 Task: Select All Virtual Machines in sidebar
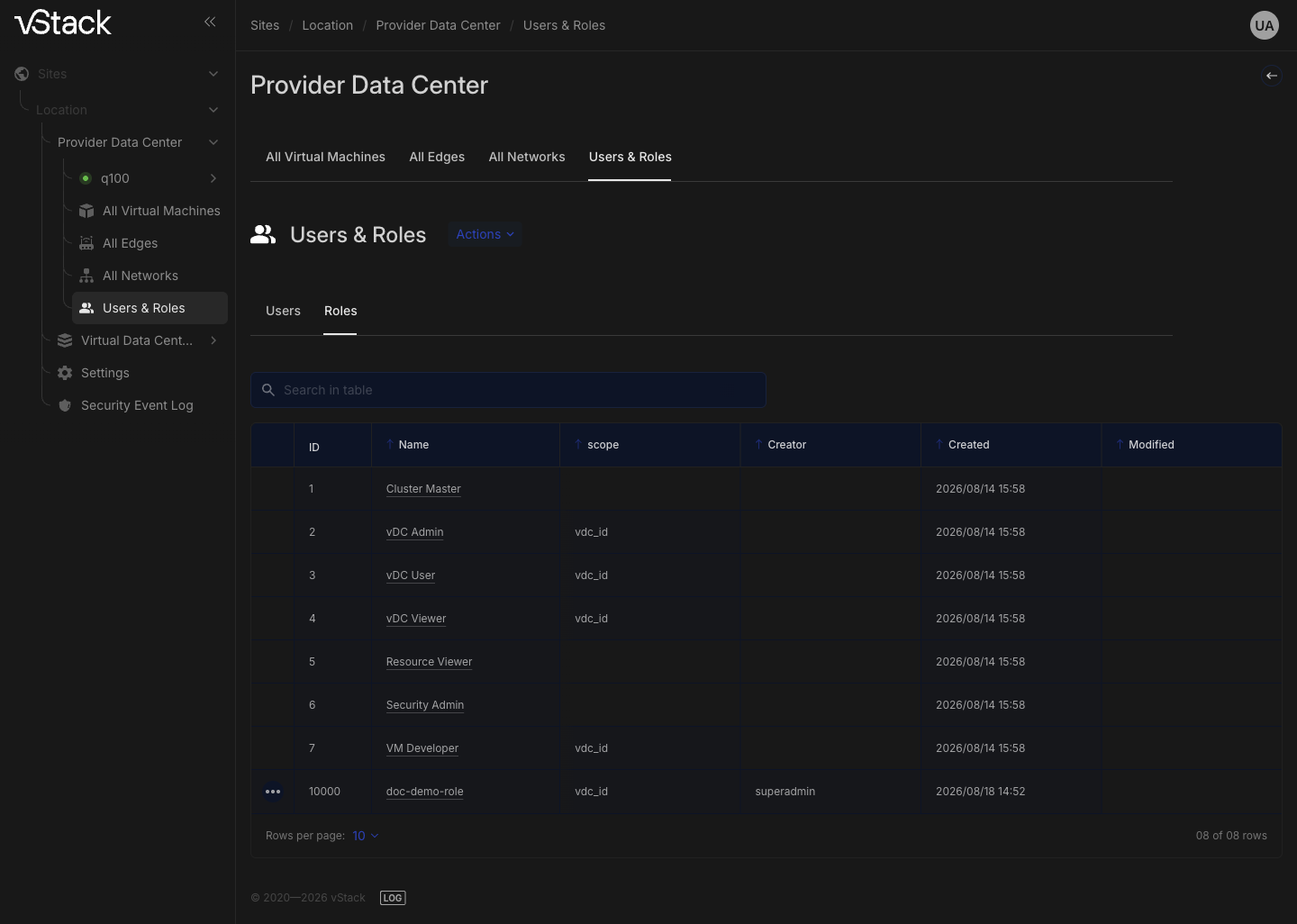(x=161, y=211)
